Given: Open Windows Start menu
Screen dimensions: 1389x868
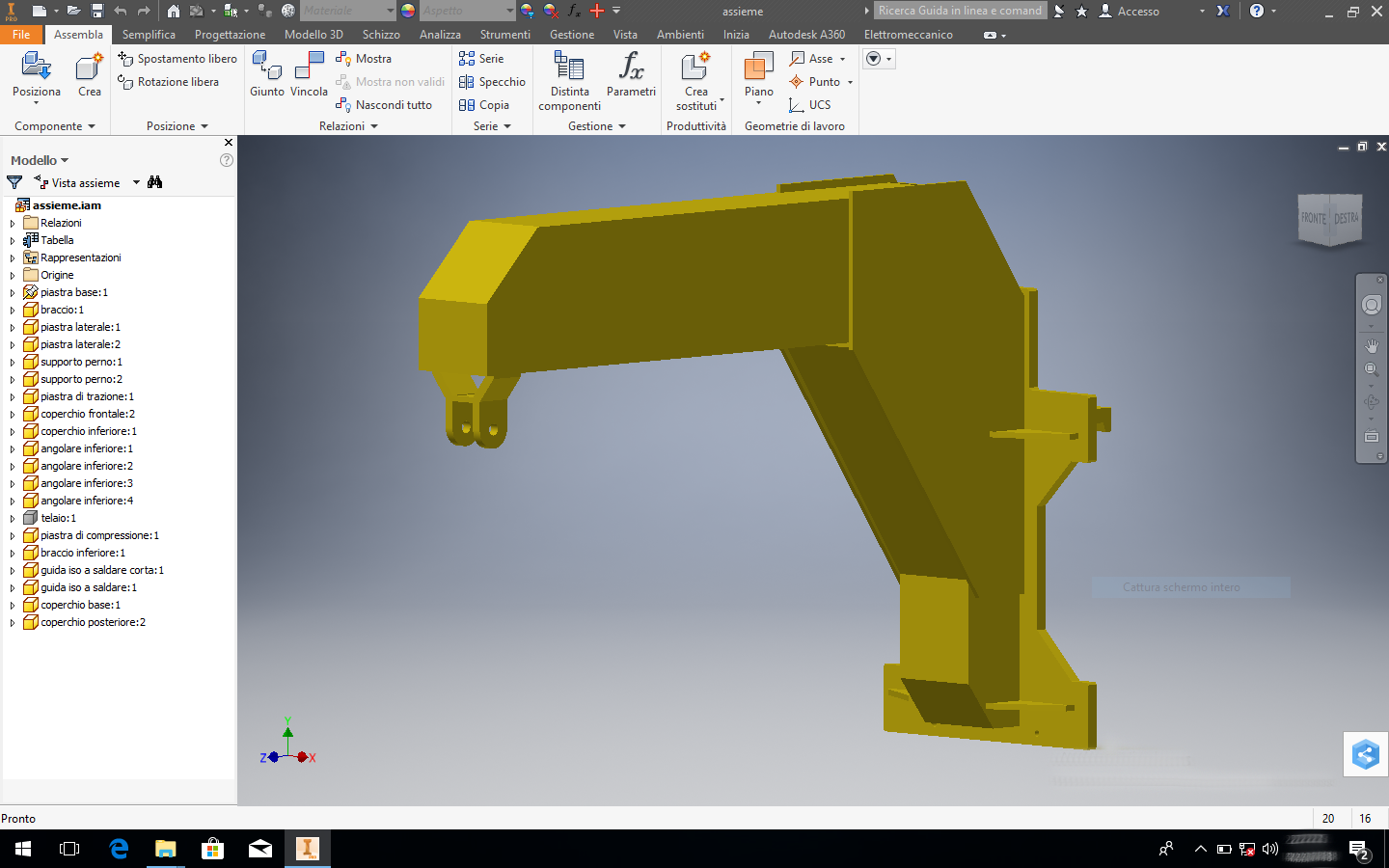Looking at the screenshot, I should tap(23, 849).
